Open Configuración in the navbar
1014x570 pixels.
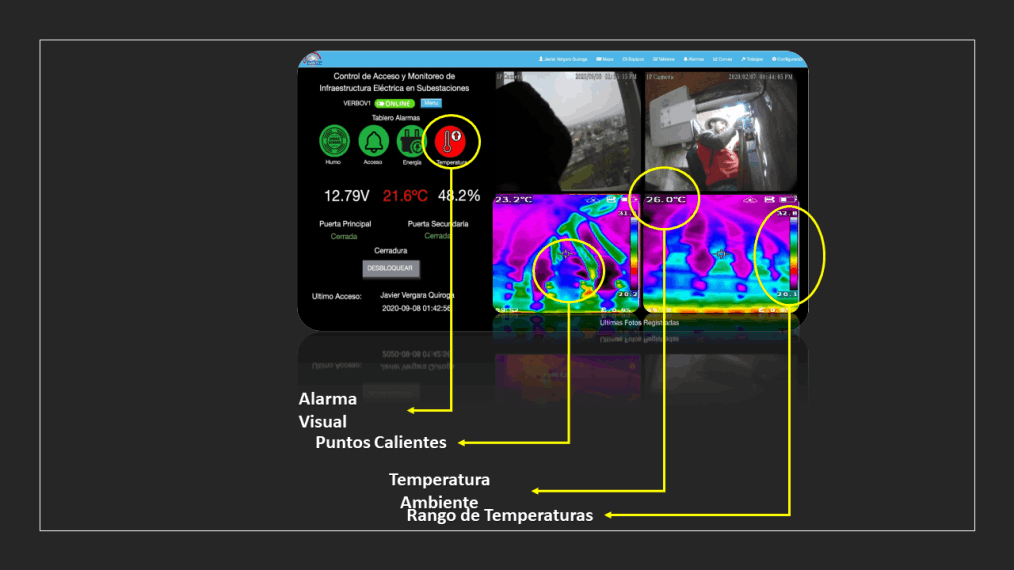coord(787,60)
